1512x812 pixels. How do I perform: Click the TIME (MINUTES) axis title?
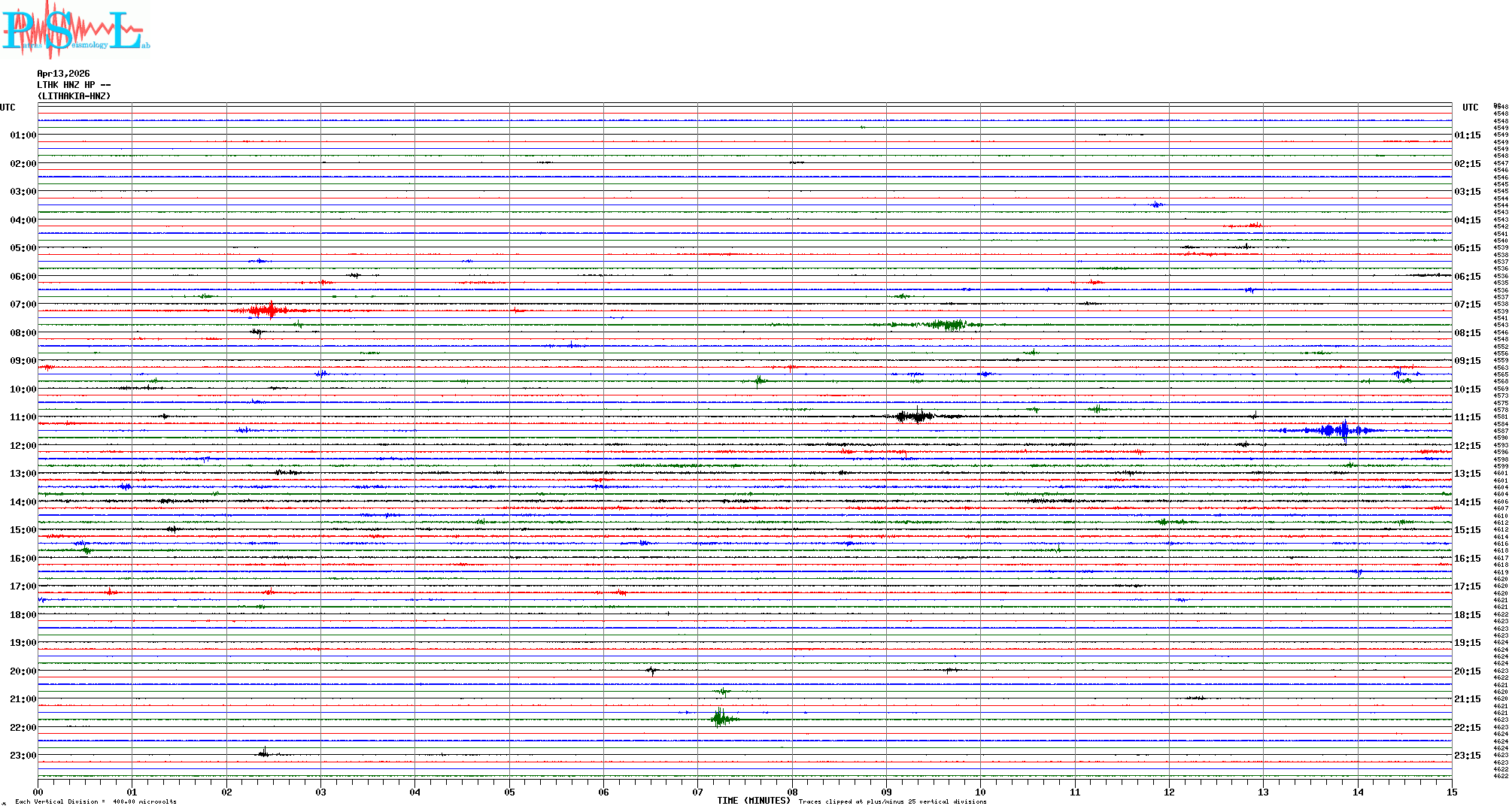753,801
